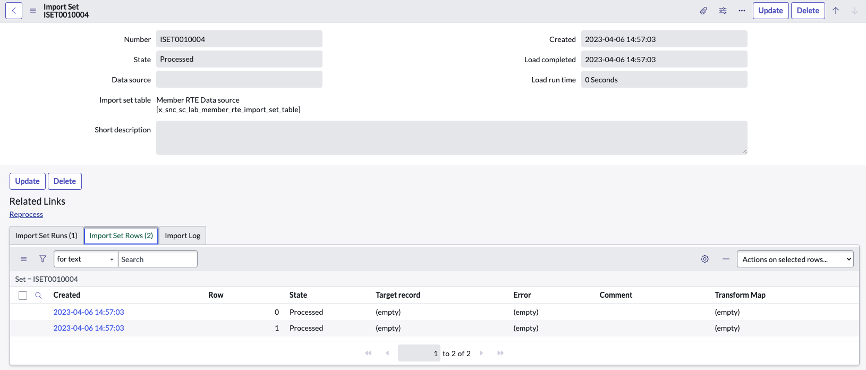Open Created link for row 0

(x=89, y=312)
